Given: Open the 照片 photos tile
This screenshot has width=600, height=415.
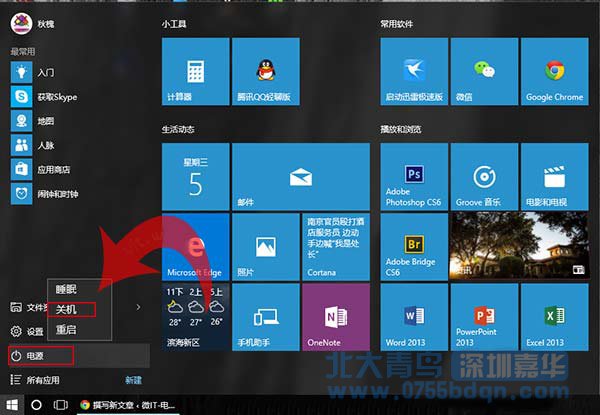Looking at the screenshot, I should tap(266, 247).
